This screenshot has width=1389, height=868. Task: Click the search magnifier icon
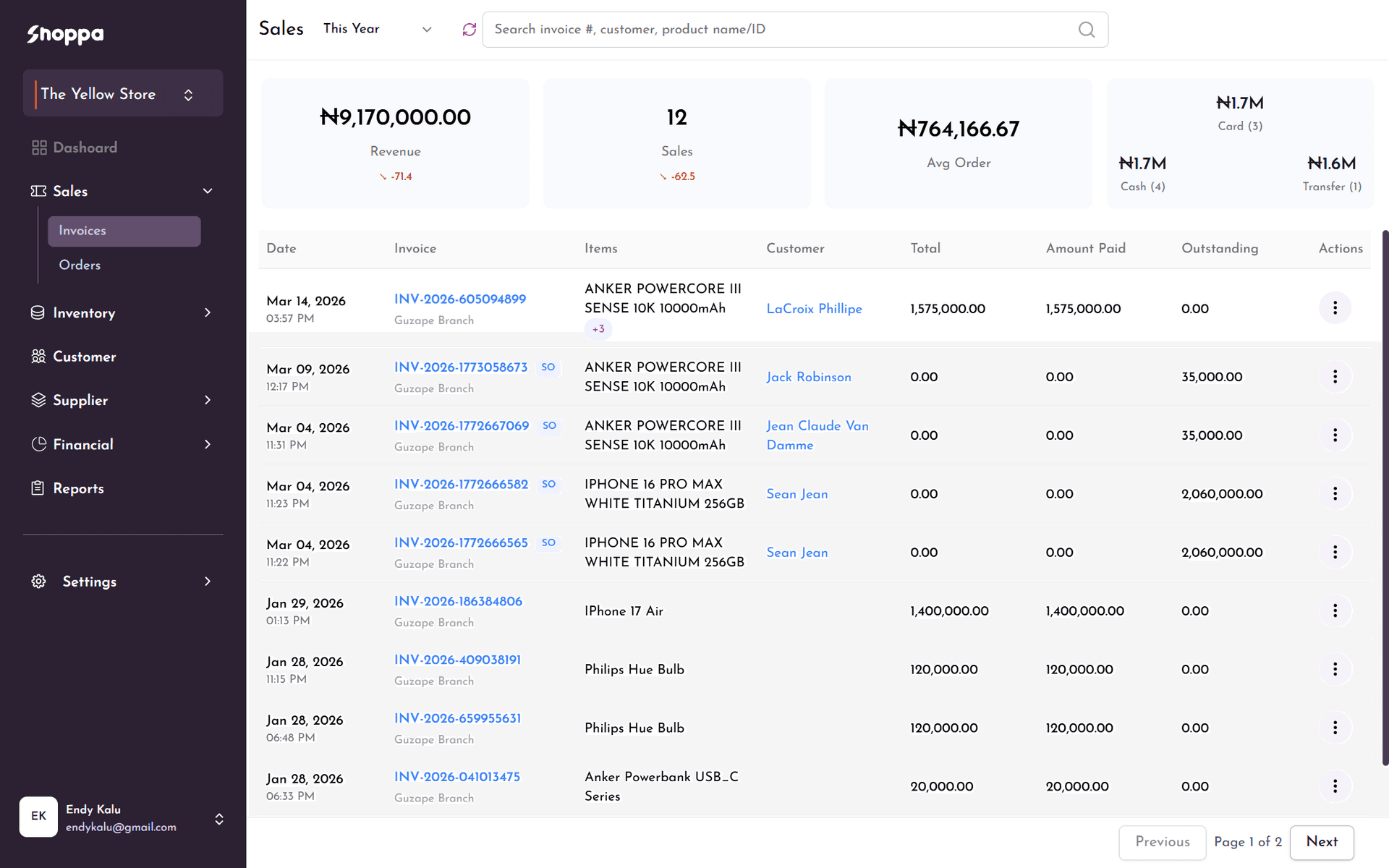[x=1086, y=29]
